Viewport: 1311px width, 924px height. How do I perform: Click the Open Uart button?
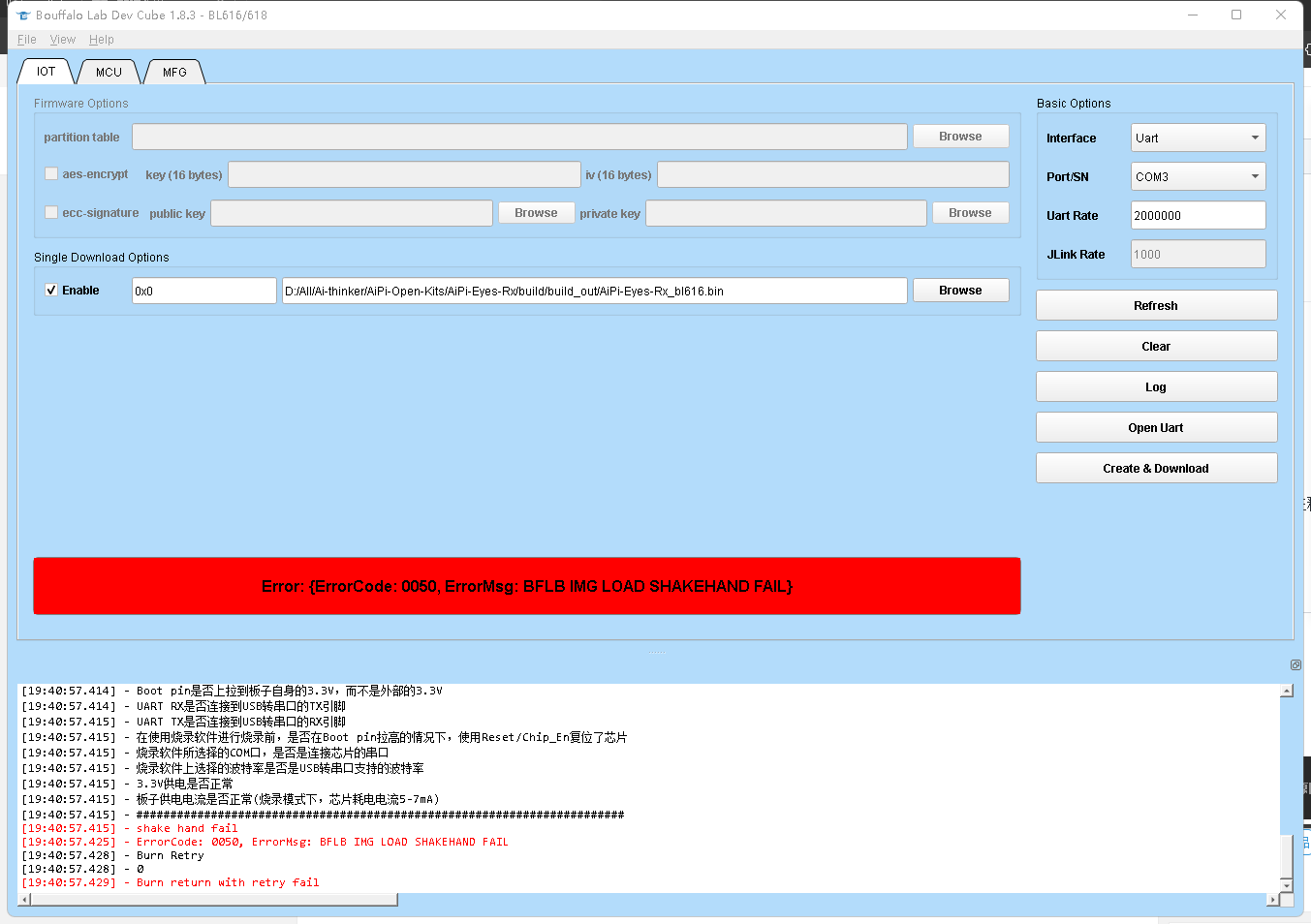coord(1156,427)
